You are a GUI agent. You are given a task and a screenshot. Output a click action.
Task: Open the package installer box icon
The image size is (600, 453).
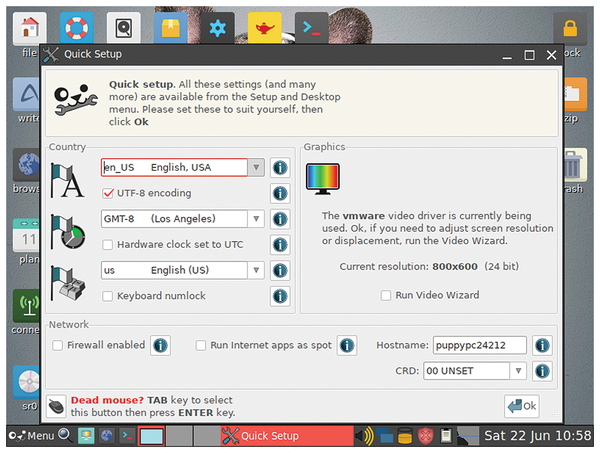(171, 28)
